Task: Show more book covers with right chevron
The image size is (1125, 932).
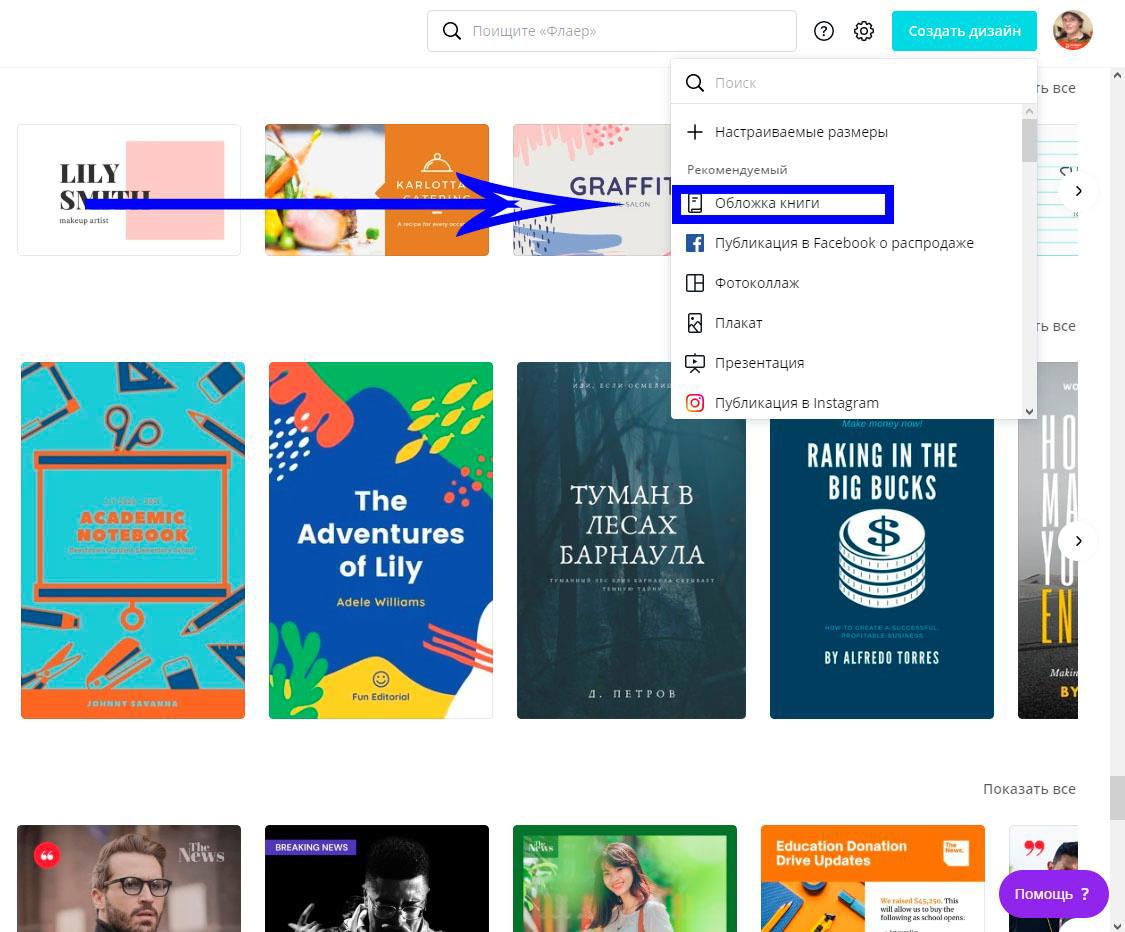Action: pyautogui.click(x=1078, y=541)
